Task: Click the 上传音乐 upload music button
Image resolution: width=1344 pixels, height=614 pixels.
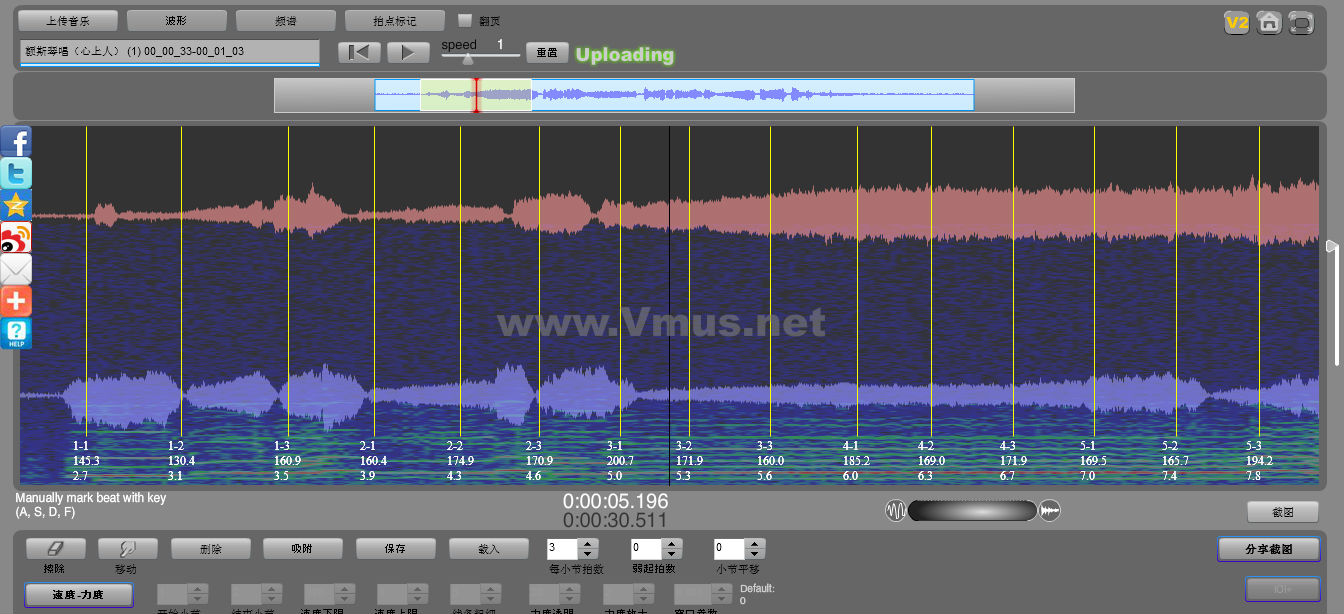Action: tap(68, 20)
